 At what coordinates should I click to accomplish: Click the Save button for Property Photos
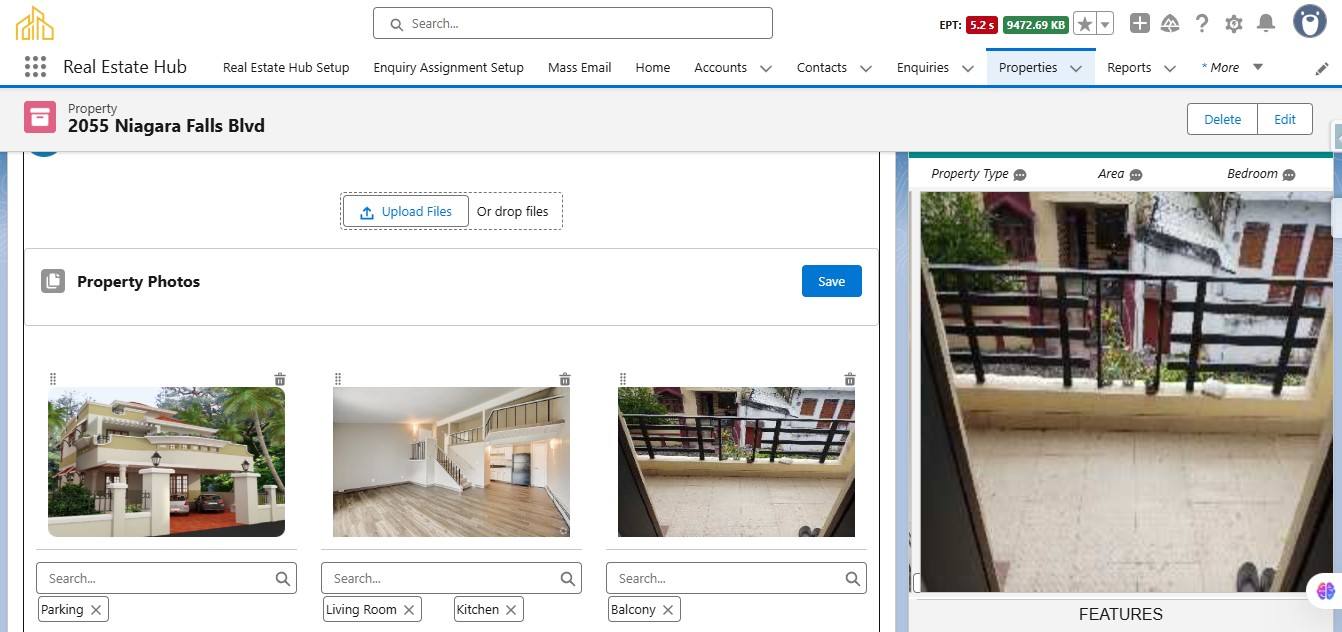pos(831,281)
